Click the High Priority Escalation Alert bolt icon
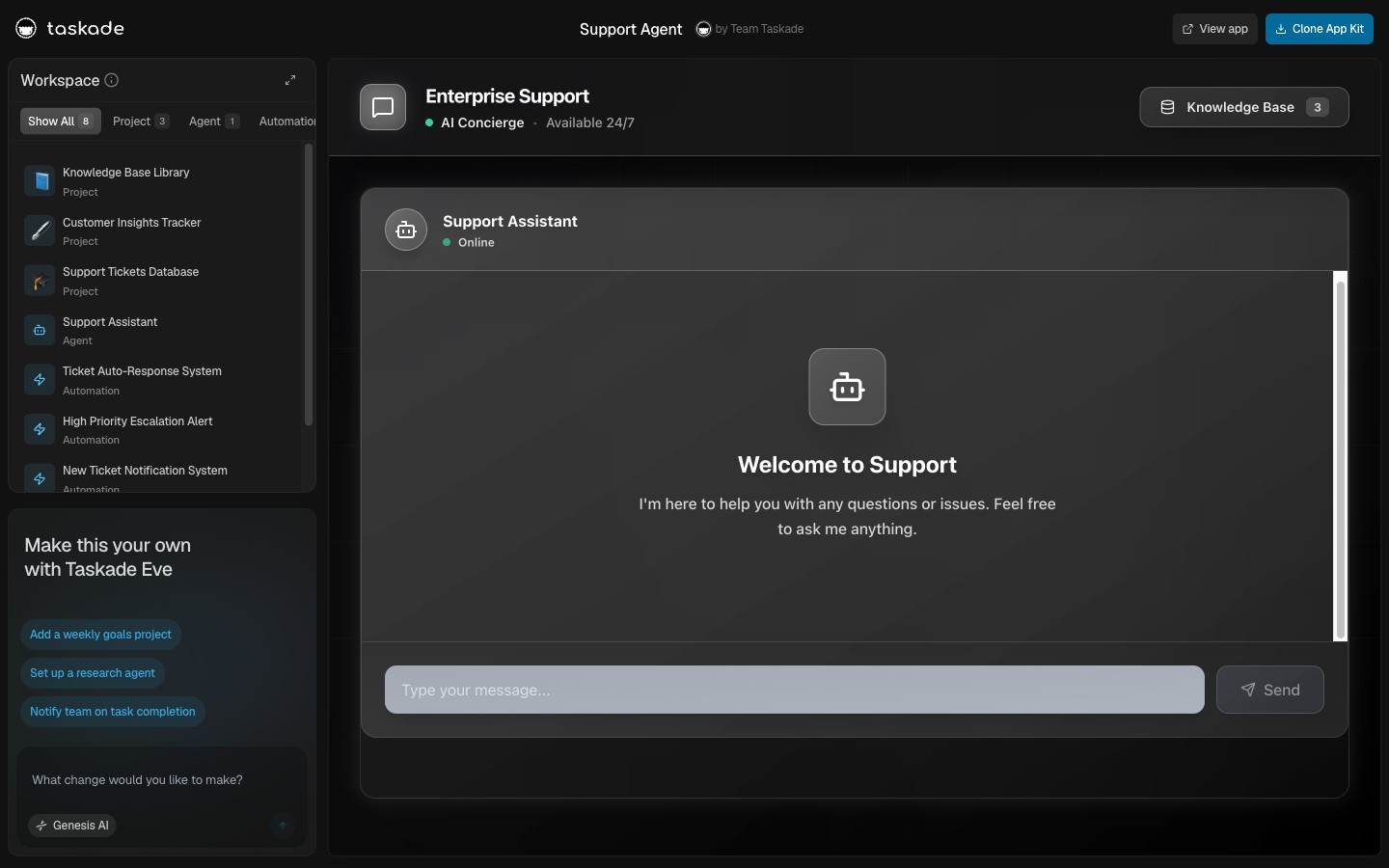This screenshot has width=1389, height=868. [40, 429]
